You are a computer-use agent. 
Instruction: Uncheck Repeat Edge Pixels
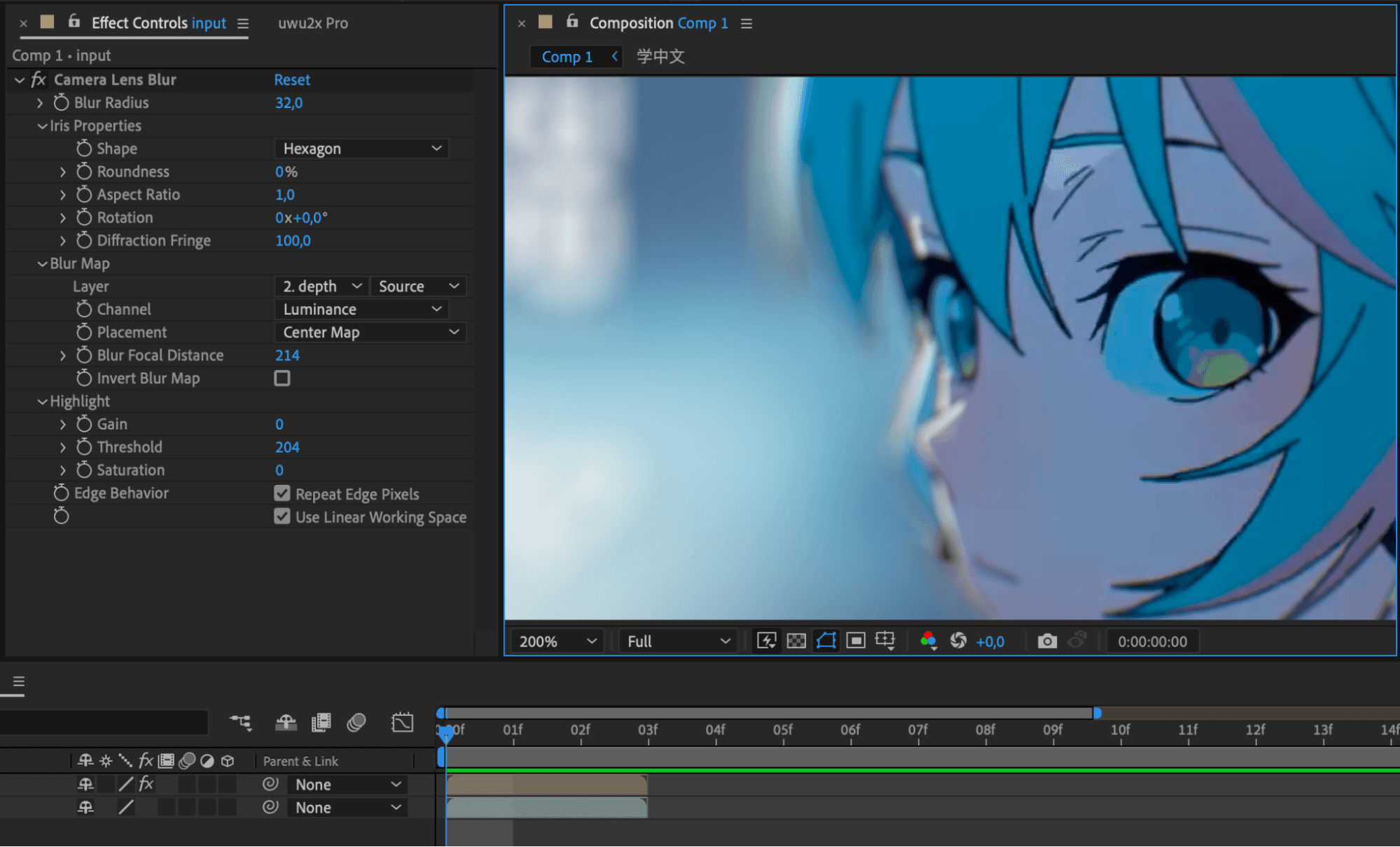pyautogui.click(x=282, y=494)
